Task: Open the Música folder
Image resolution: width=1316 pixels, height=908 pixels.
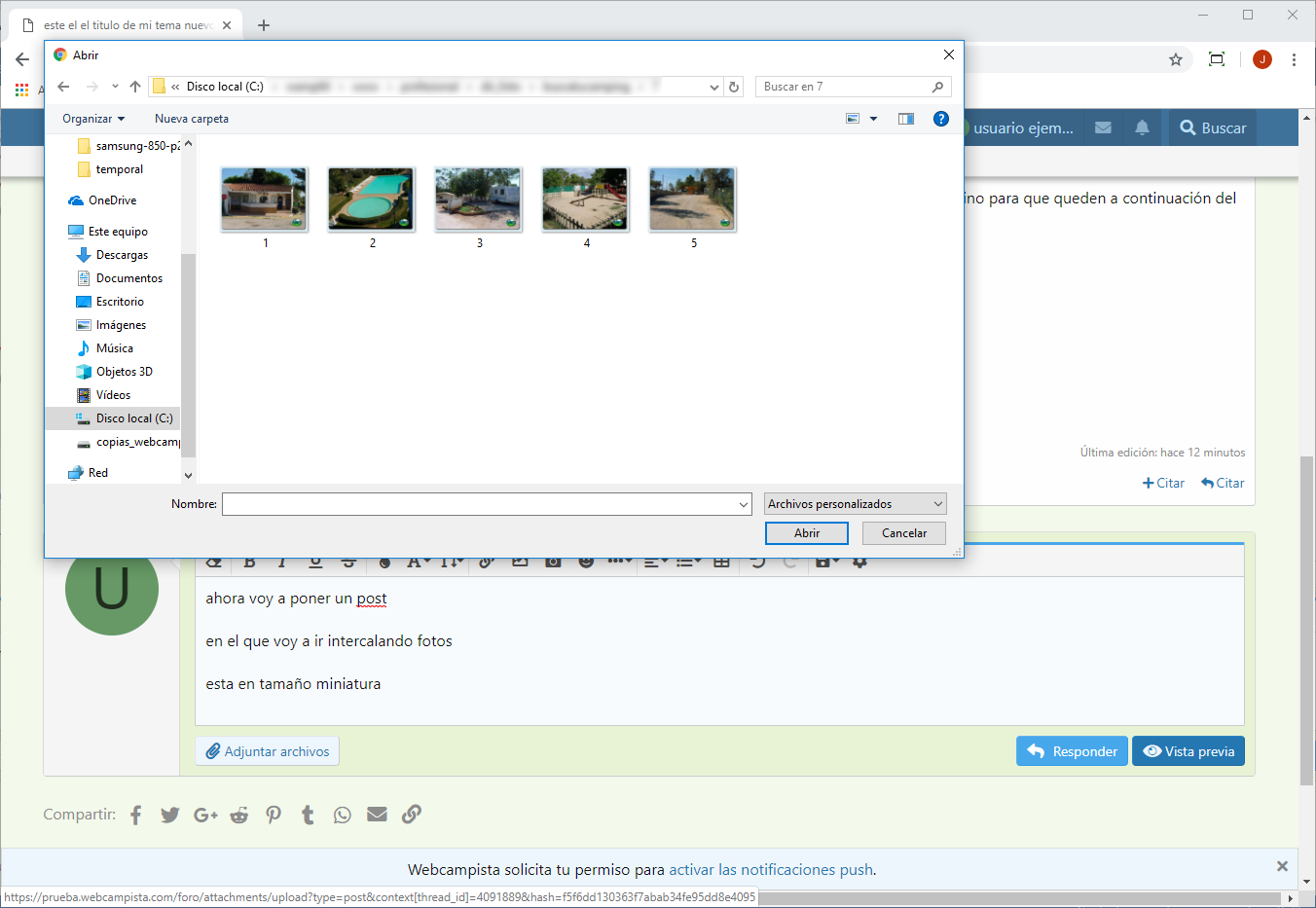Action: pos(104,348)
